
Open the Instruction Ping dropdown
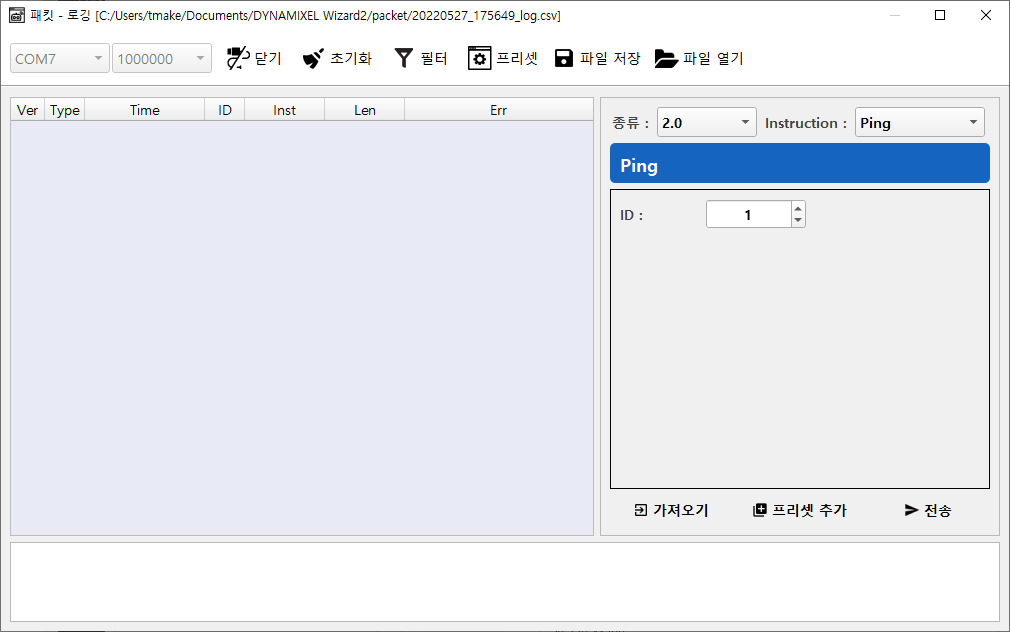pyautogui.click(x=919, y=123)
